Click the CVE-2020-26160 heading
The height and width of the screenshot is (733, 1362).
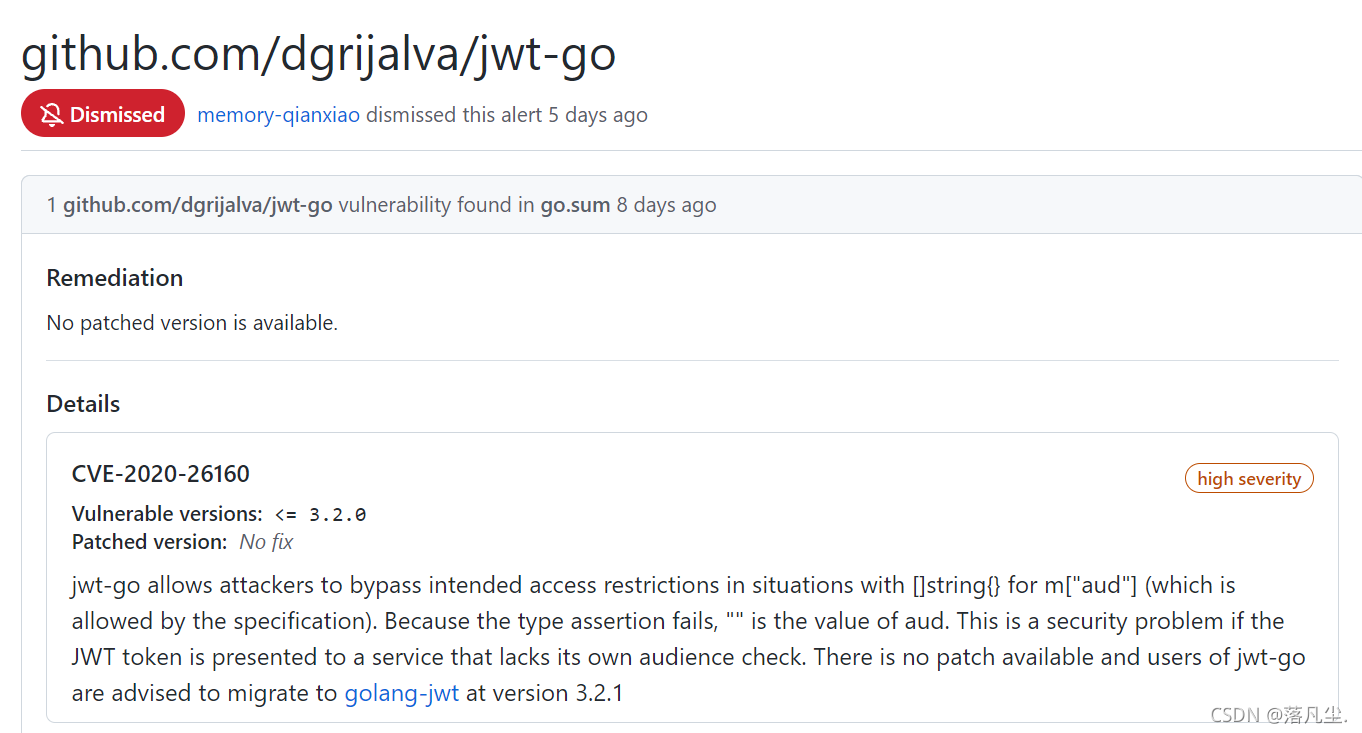tap(161, 474)
